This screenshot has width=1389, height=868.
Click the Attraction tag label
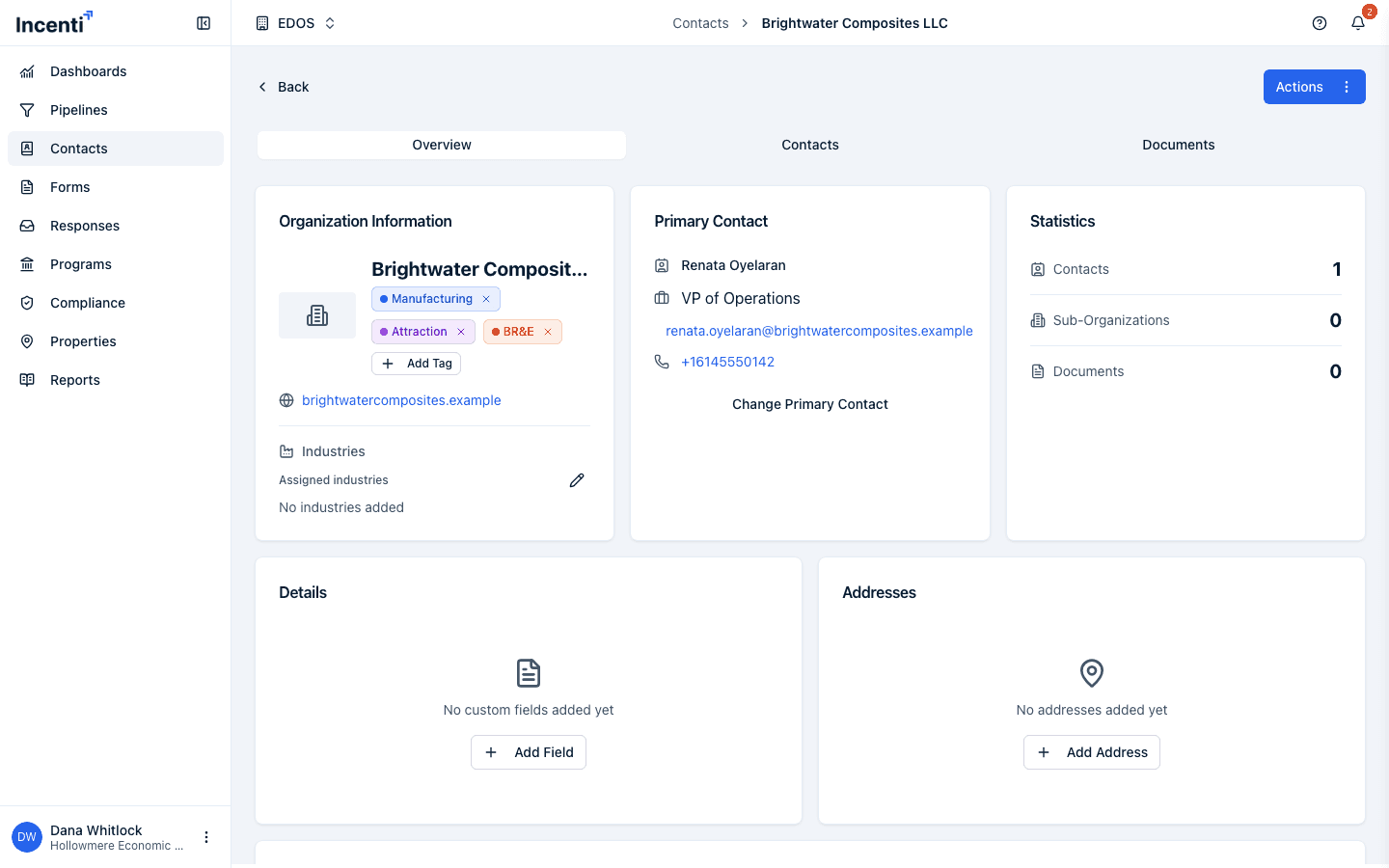pyautogui.click(x=420, y=332)
